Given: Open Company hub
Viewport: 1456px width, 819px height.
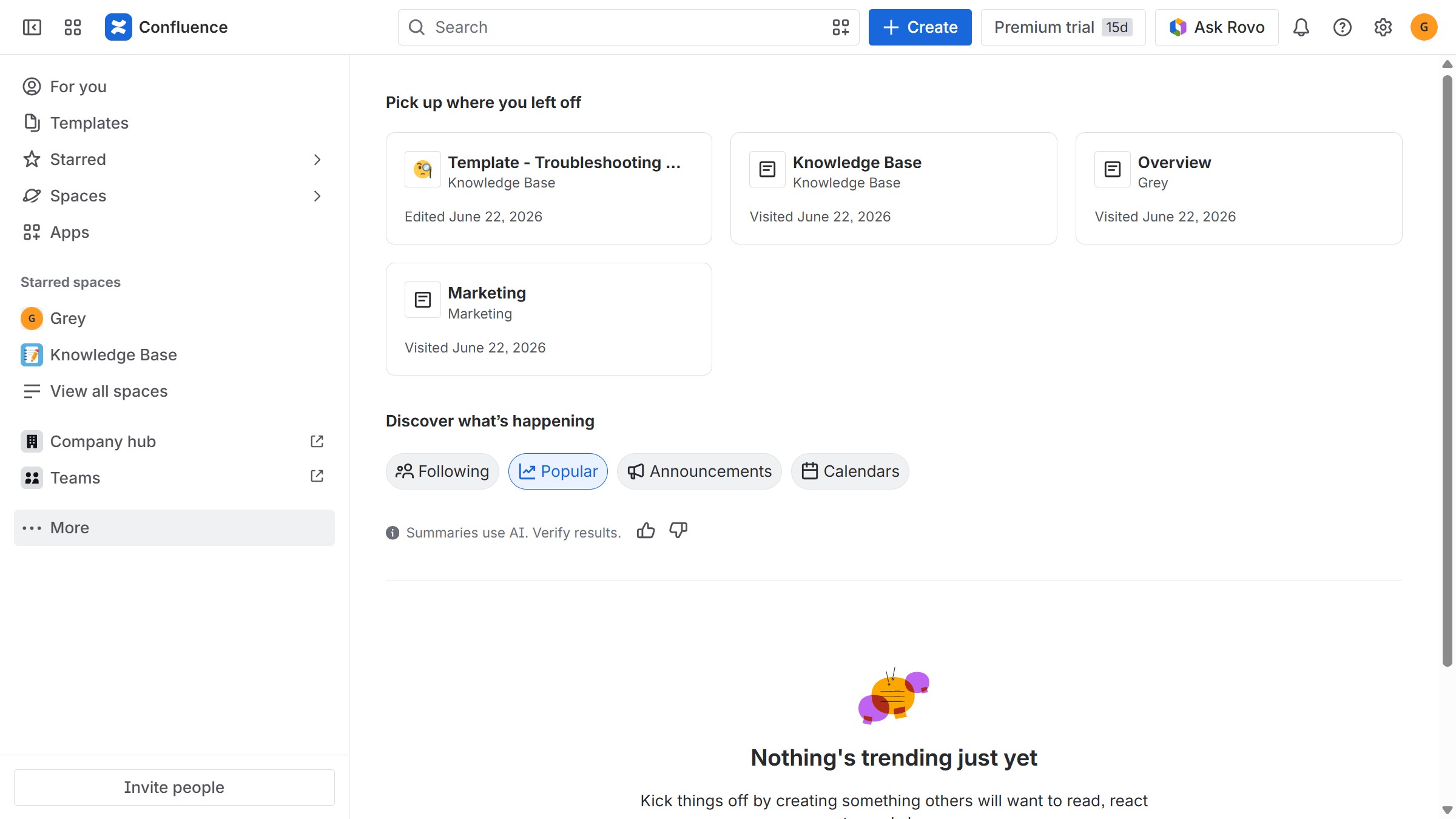Looking at the screenshot, I should (x=174, y=442).
